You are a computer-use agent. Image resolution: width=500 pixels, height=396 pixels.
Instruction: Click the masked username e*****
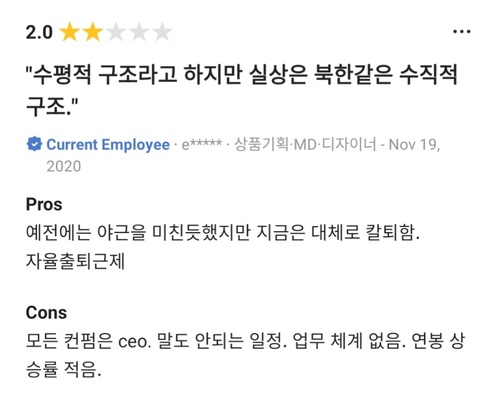tap(202, 144)
